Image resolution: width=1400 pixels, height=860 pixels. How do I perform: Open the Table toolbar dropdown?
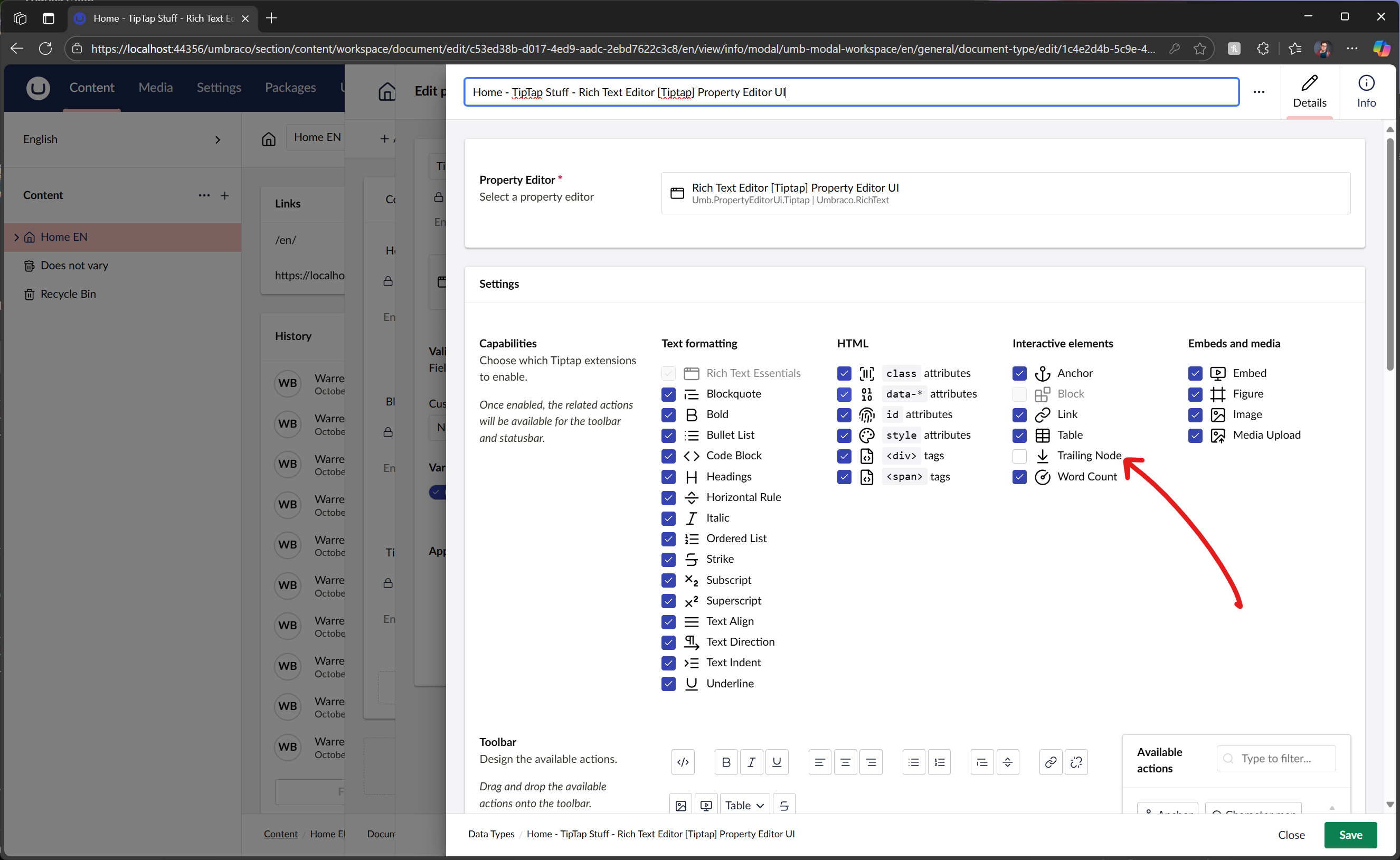pyautogui.click(x=744, y=805)
